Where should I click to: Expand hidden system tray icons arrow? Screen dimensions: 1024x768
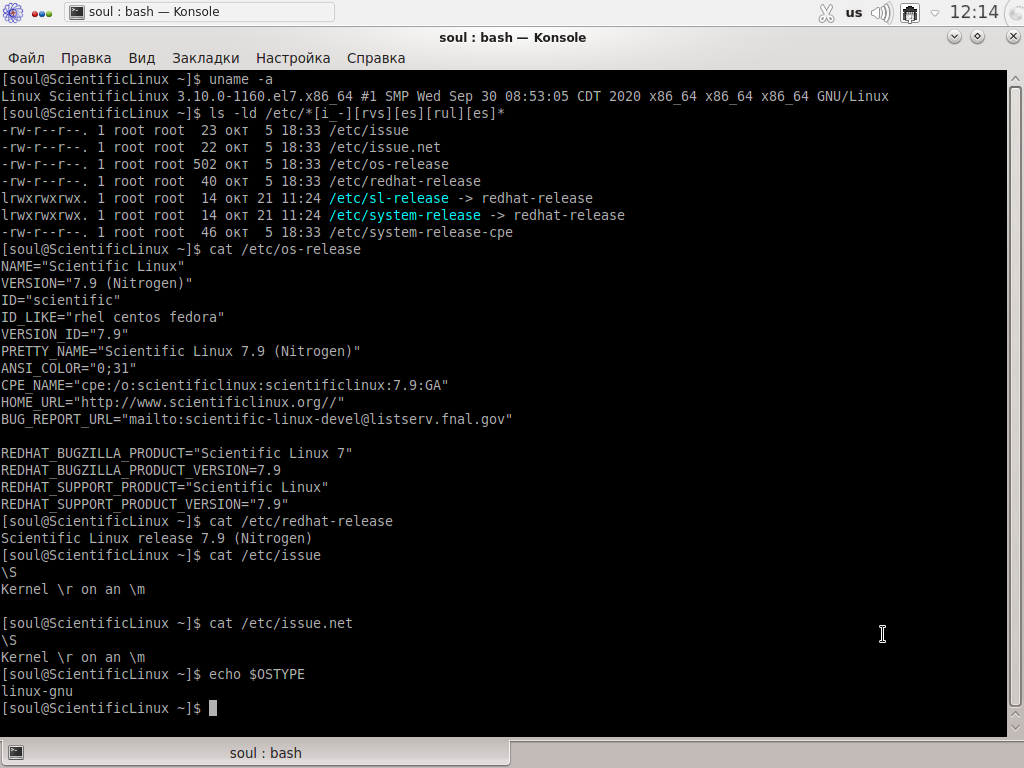(935, 13)
